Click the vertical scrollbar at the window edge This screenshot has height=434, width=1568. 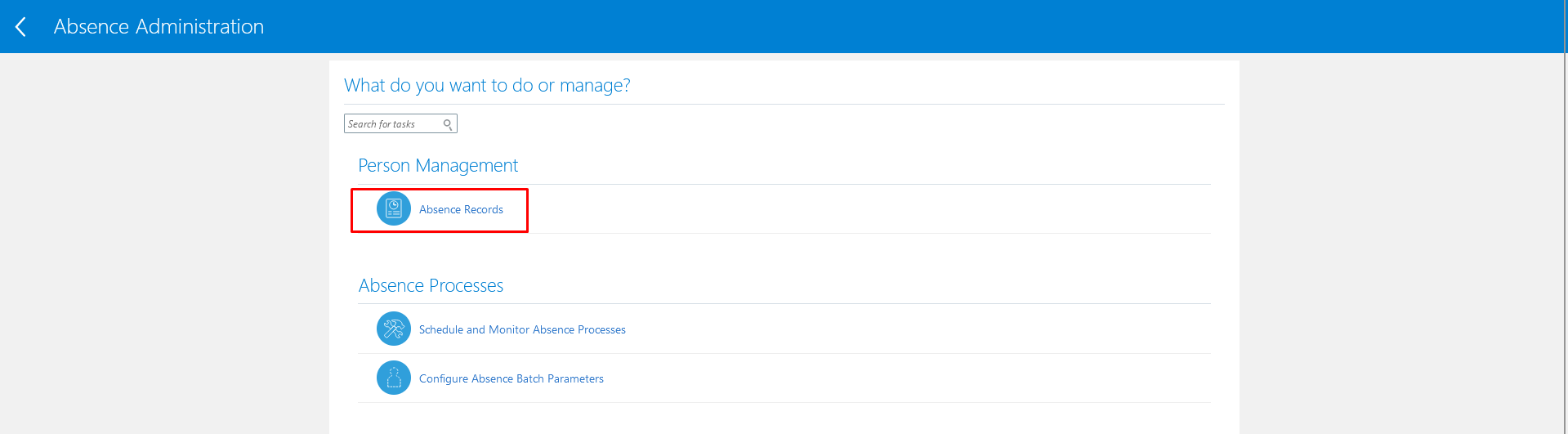pyautogui.click(x=1564, y=217)
